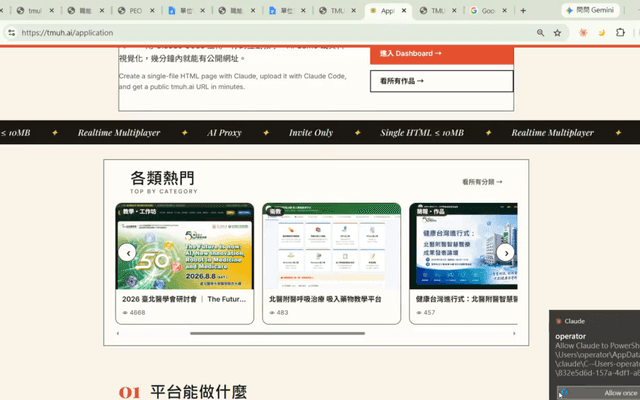Click the 01 平台能做什麼 heading

coord(183,392)
